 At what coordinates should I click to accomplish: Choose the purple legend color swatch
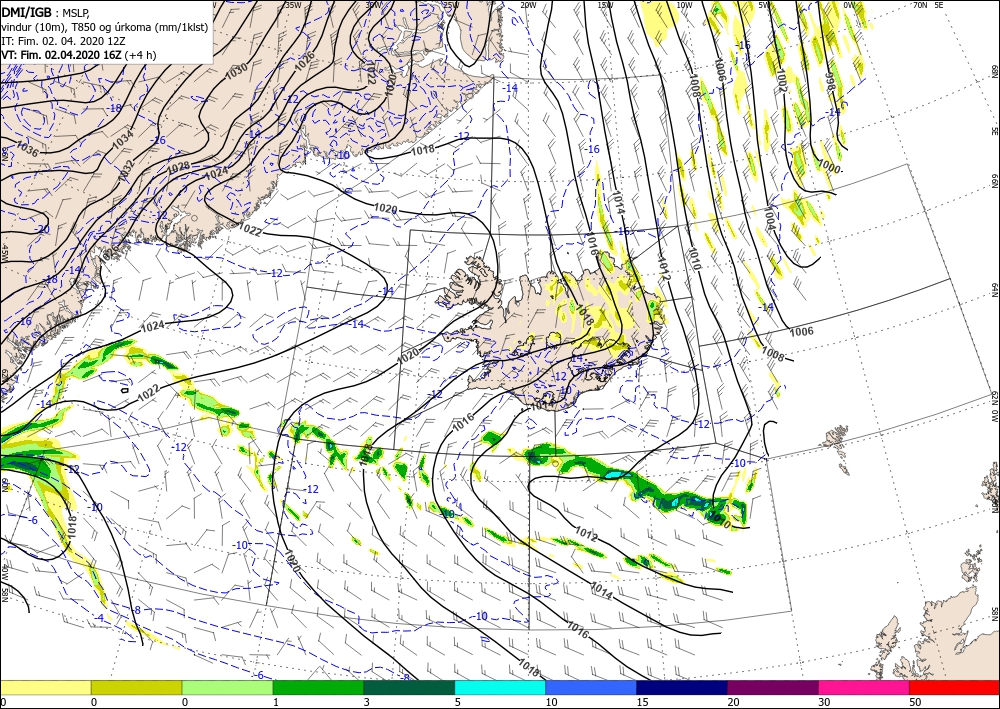pos(773,687)
